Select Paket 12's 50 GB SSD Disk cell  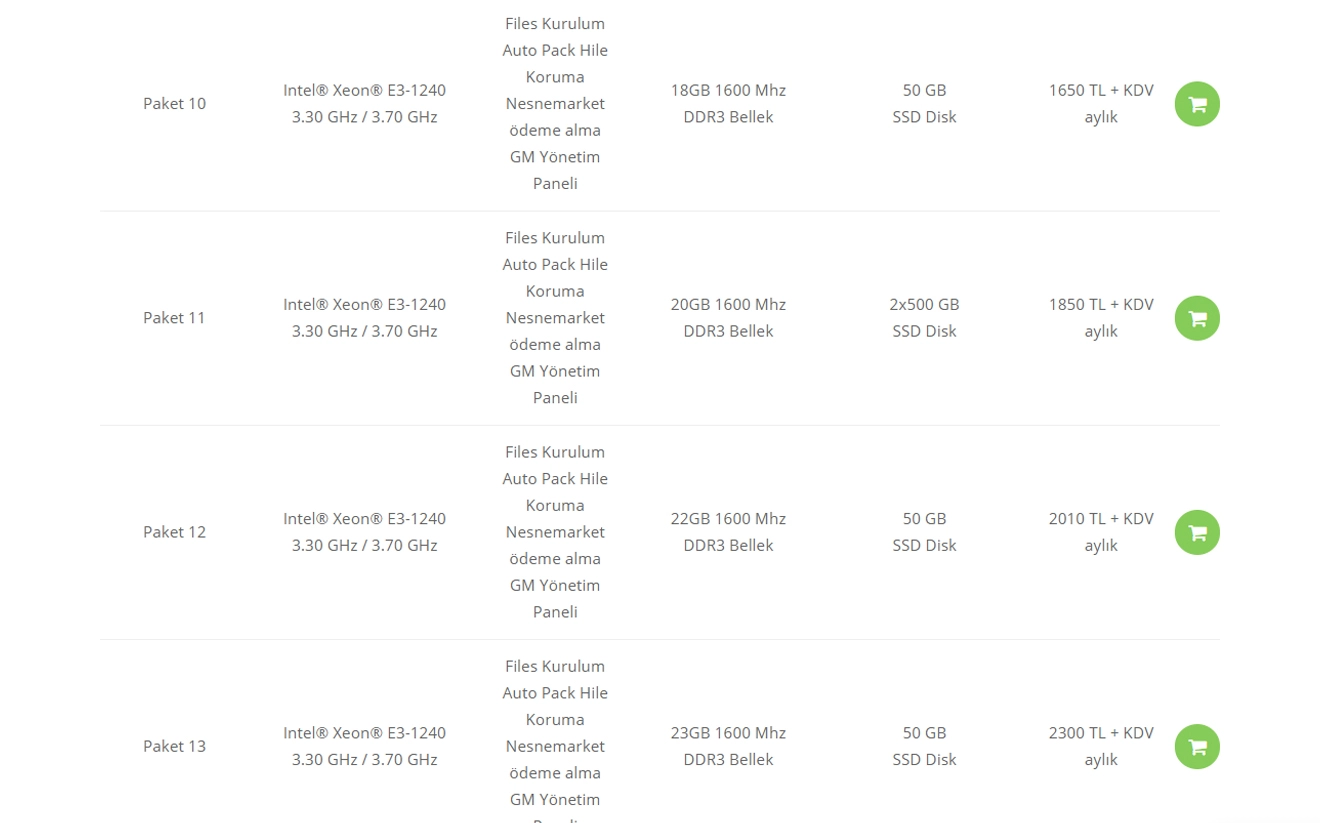(x=924, y=531)
